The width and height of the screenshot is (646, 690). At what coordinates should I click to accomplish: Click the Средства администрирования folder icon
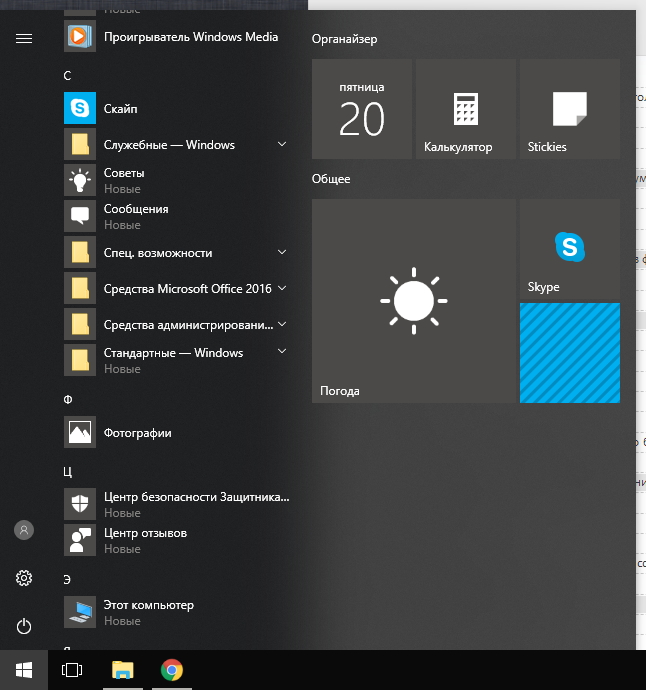point(80,324)
